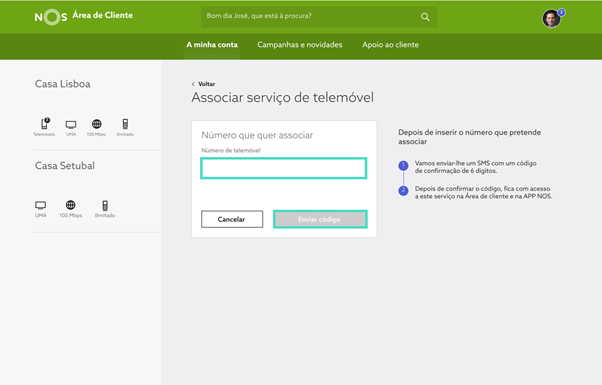Click 'Área de Cliente' title text
This screenshot has height=385, width=602.
[103, 15]
